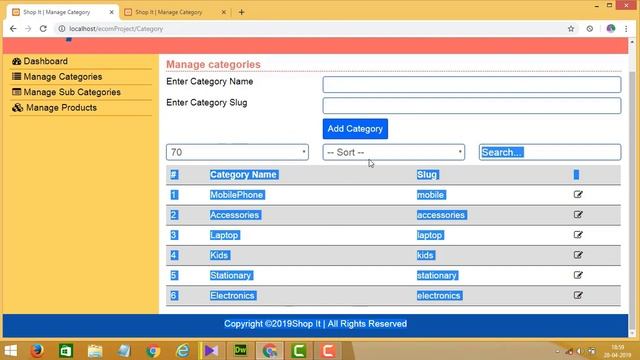Open the Windows Start menu
The image size is (640, 360).
pos(11,351)
